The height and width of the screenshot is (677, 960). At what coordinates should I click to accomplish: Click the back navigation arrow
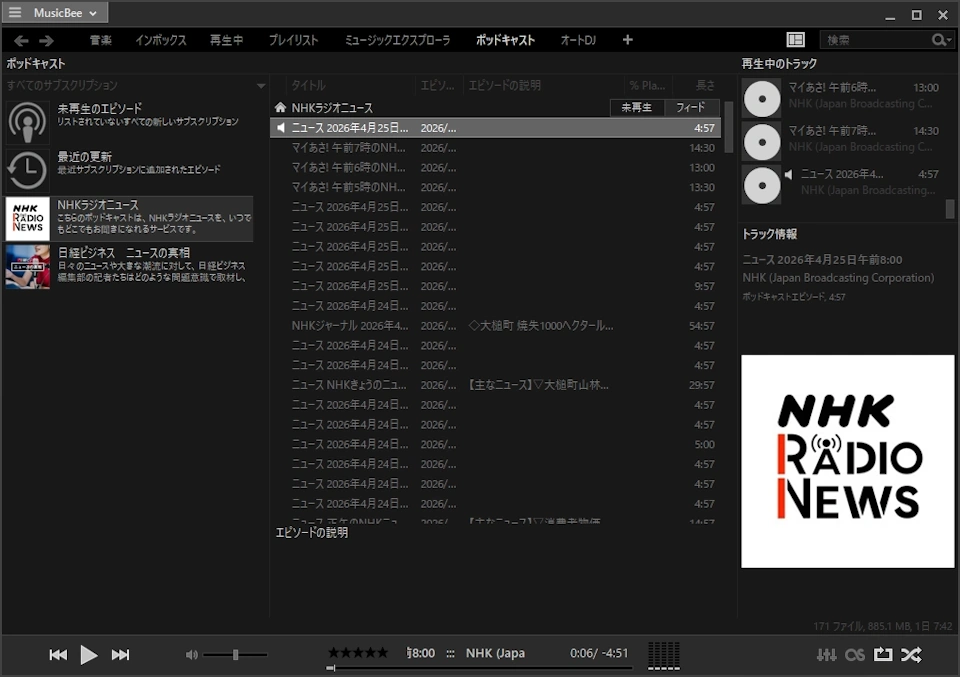(x=20, y=40)
